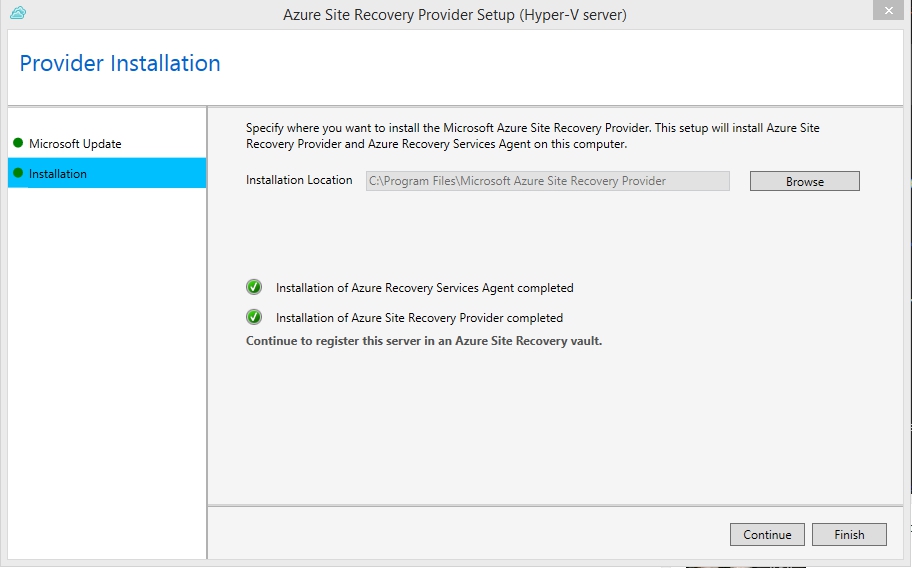The width and height of the screenshot is (912, 568).
Task: Click the setup description paragraph
Action: pos(533,136)
